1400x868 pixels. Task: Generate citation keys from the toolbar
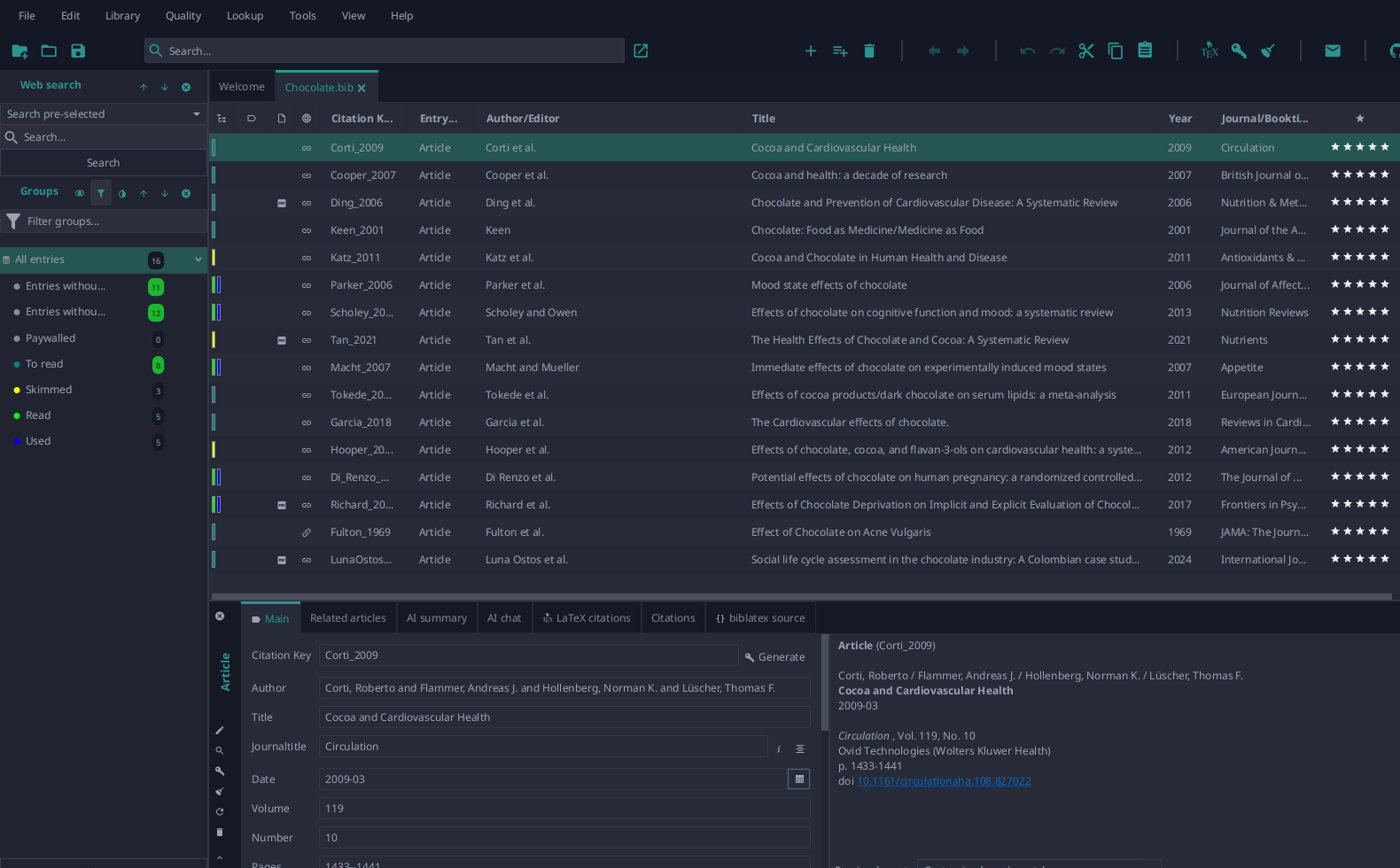click(1239, 51)
